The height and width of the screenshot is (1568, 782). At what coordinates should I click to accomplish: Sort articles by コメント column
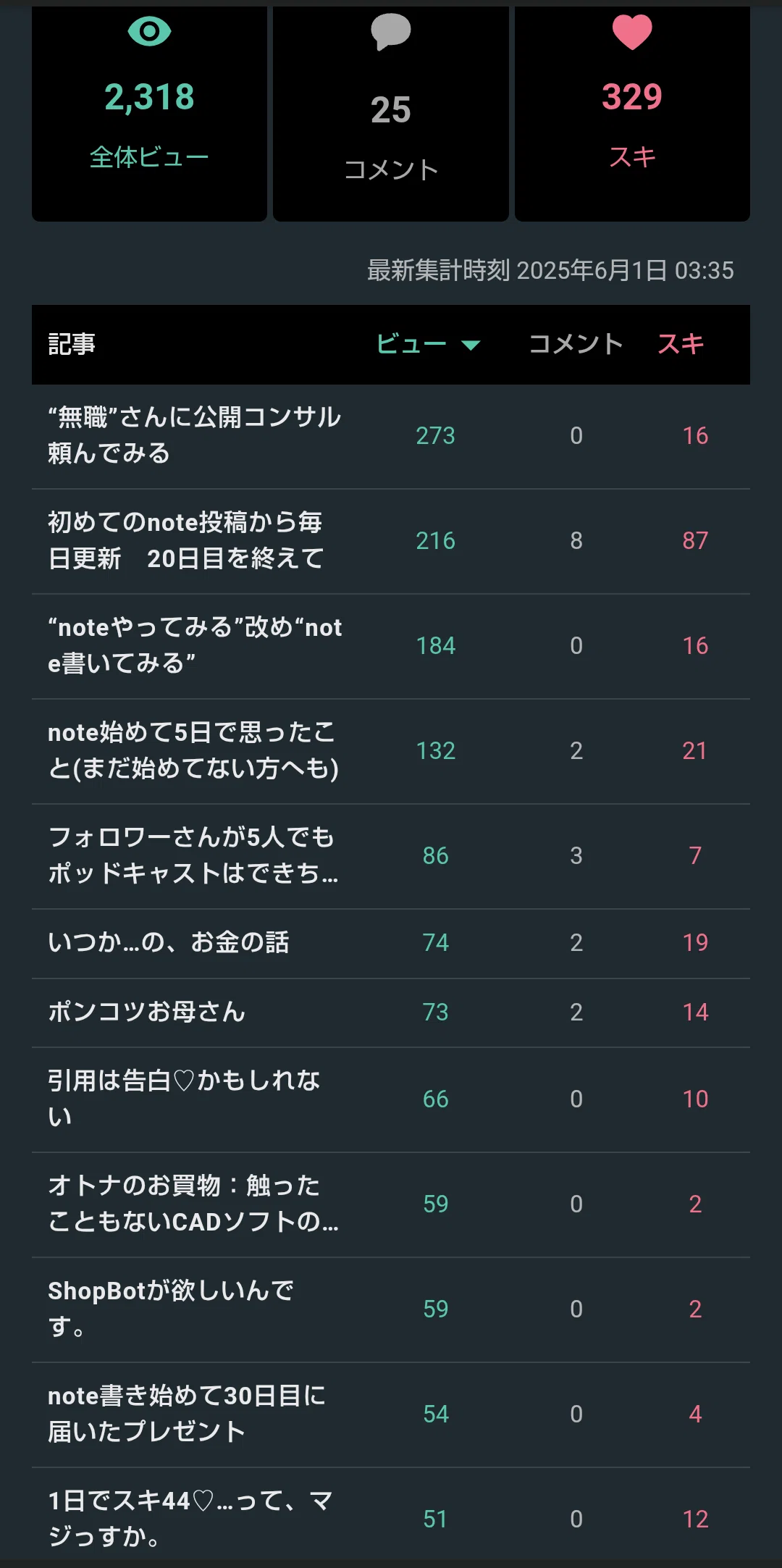coord(576,344)
